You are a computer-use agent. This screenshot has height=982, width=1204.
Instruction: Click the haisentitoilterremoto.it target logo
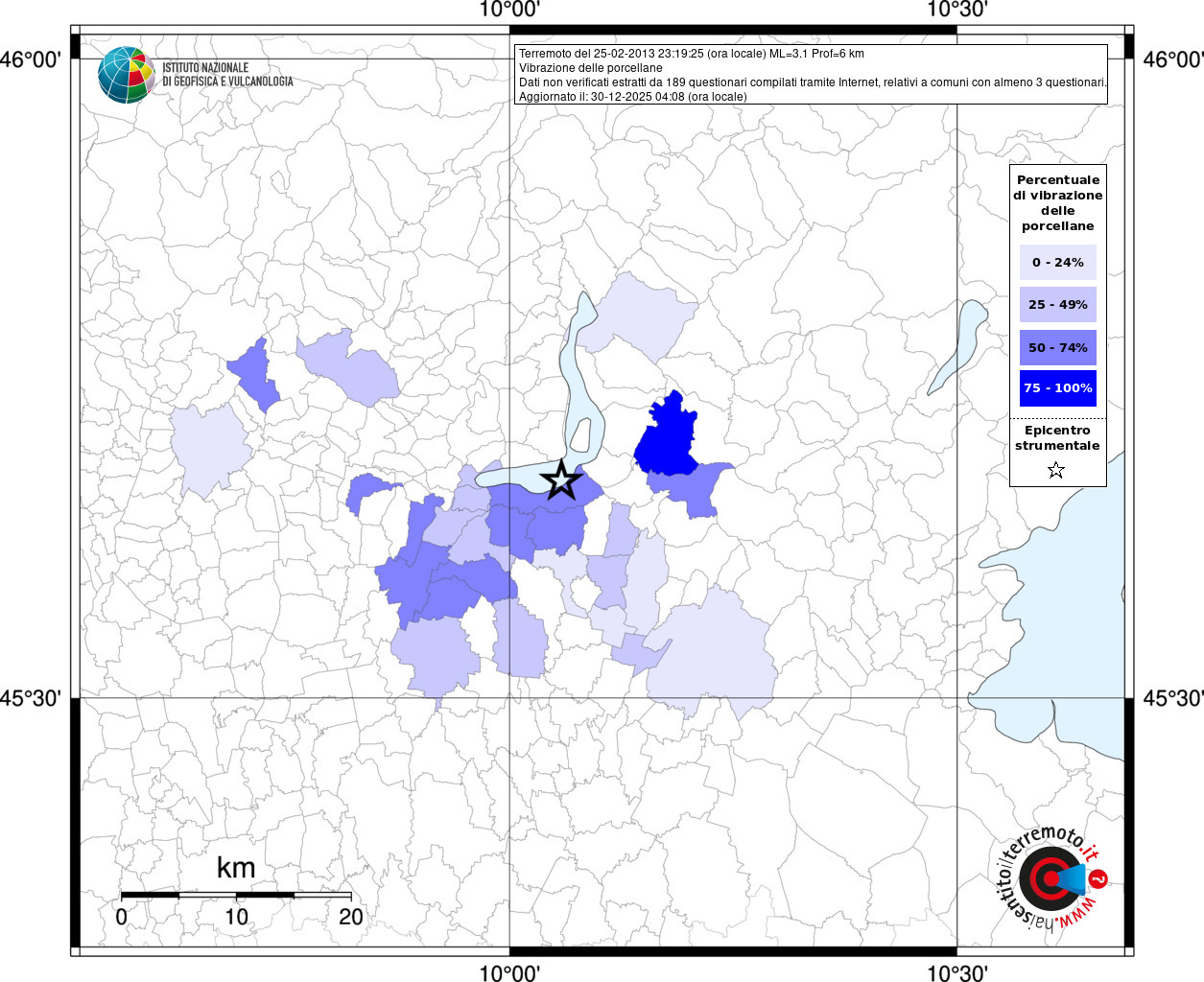1051,878
